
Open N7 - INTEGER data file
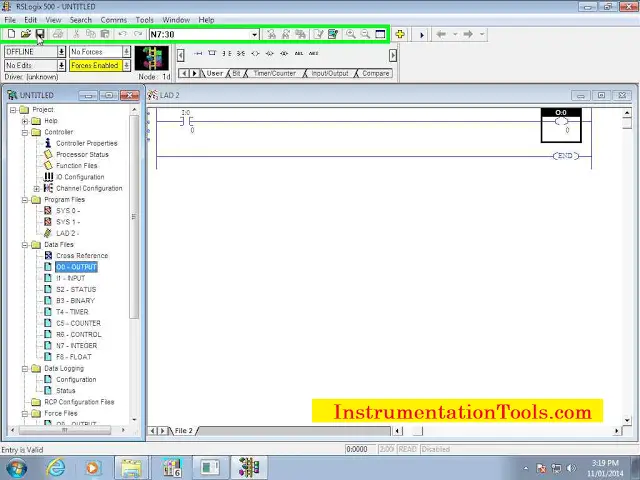point(77,346)
